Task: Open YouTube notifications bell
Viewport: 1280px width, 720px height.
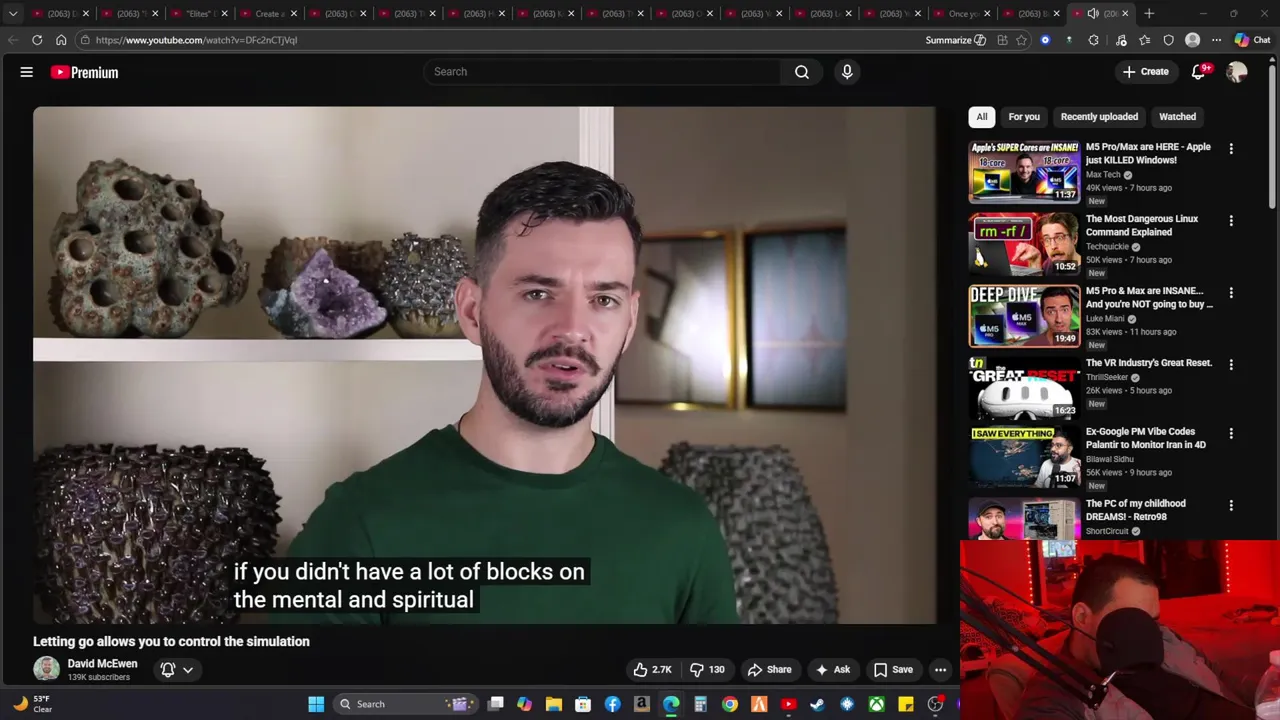Action: 1199,72
